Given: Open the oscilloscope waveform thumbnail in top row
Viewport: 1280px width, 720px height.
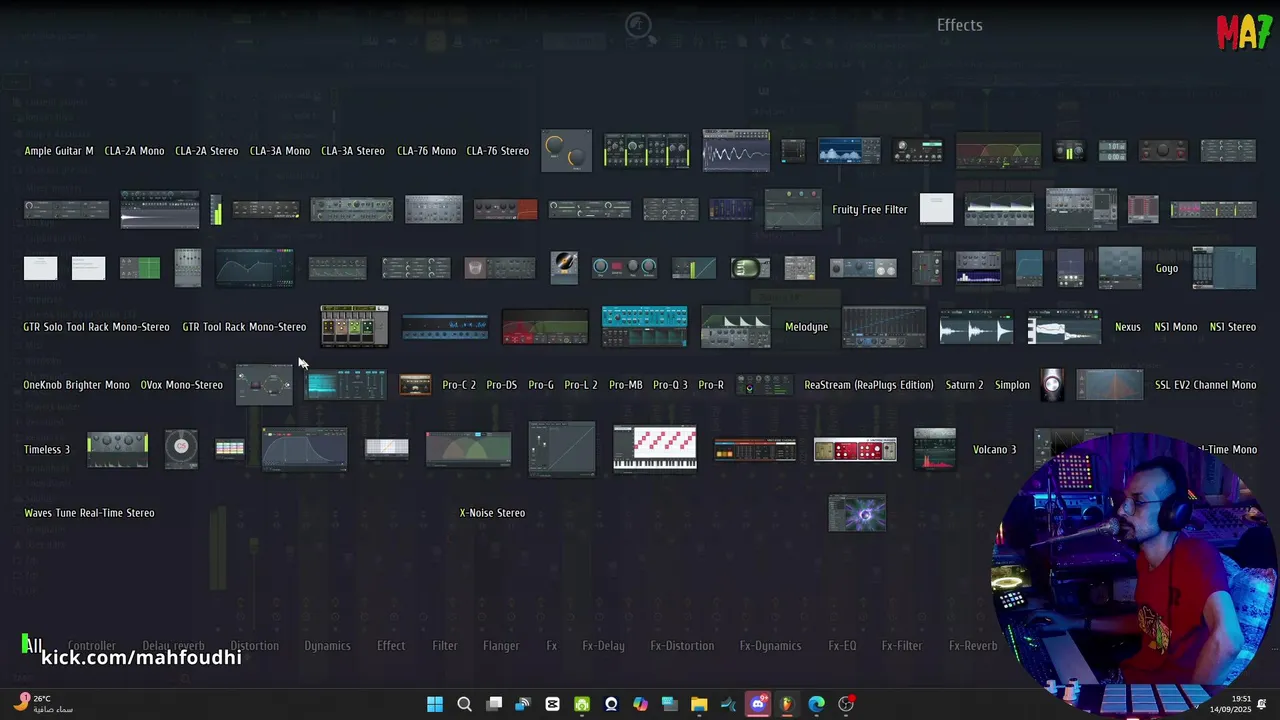Looking at the screenshot, I should [736, 151].
